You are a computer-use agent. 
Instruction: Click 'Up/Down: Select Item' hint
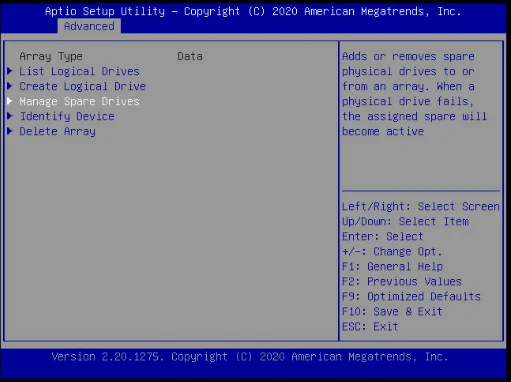(405, 221)
